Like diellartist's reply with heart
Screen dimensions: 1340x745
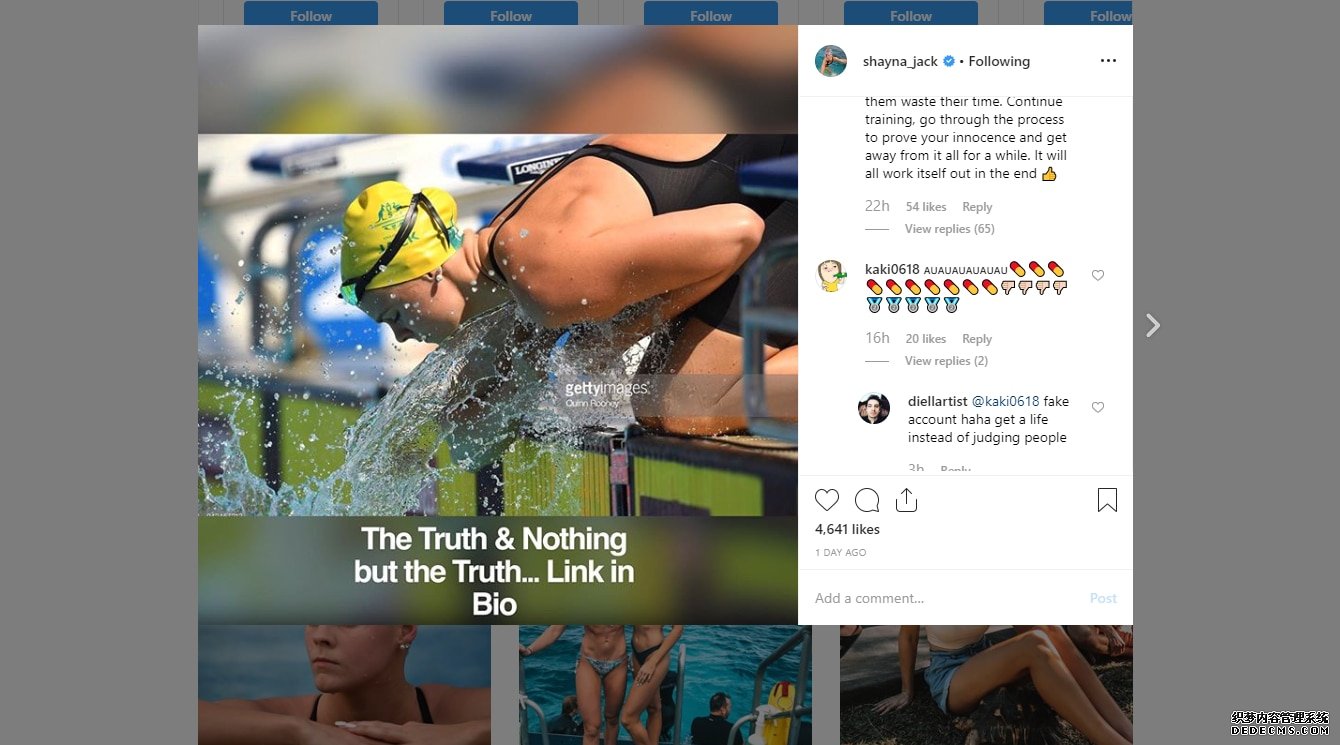(1098, 407)
